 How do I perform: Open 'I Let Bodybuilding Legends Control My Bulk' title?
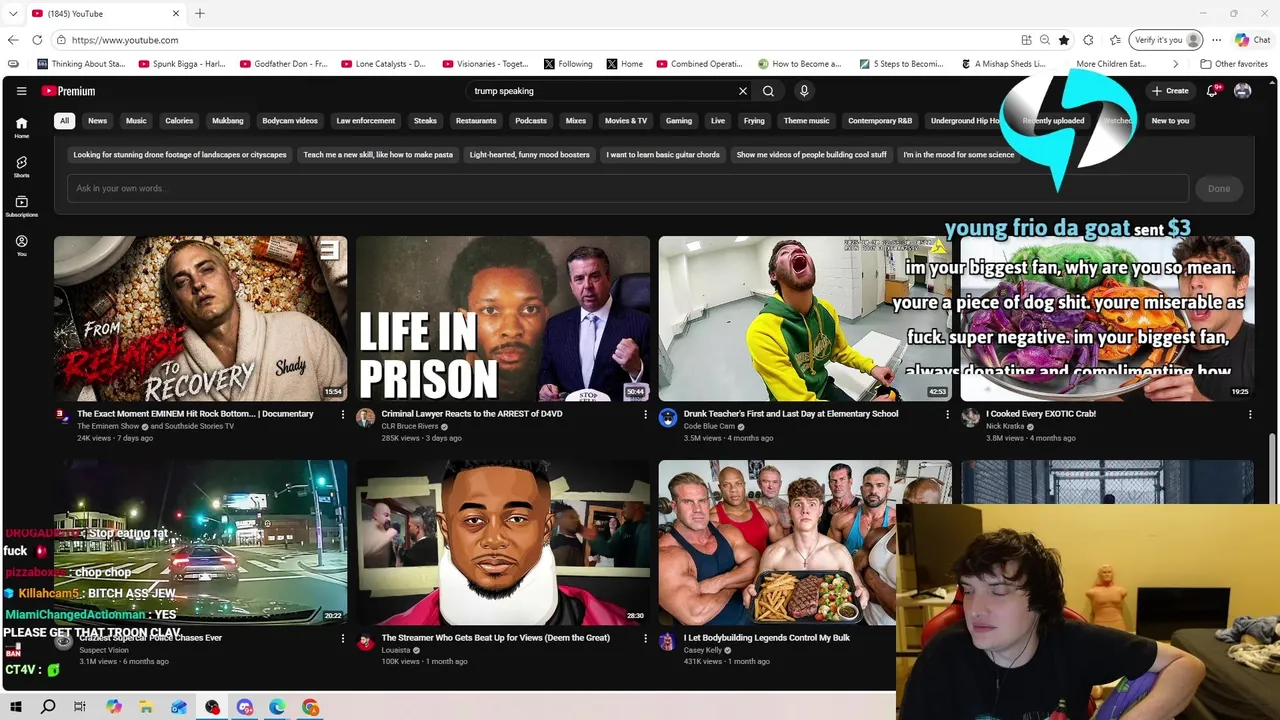767,638
